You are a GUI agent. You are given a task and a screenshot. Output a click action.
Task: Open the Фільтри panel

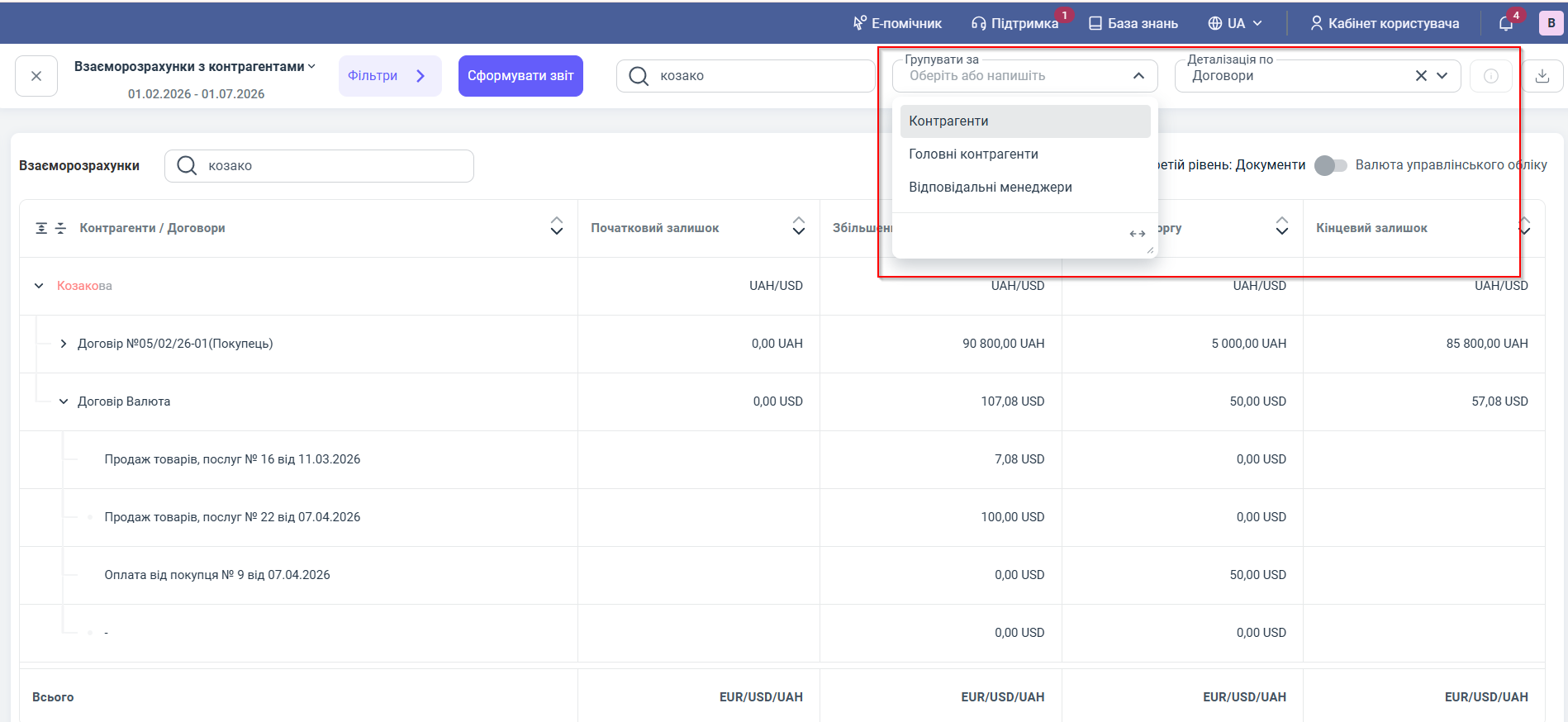point(390,76)
